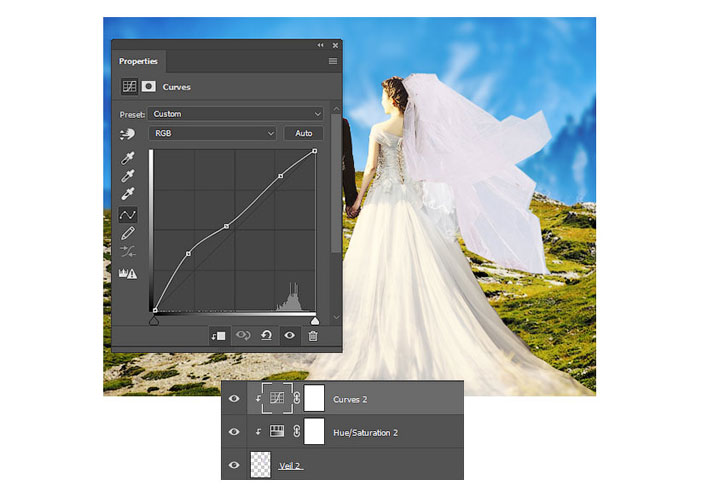Select the lower-left raised curve point
The image size is (725, 497).
[188, 254]
